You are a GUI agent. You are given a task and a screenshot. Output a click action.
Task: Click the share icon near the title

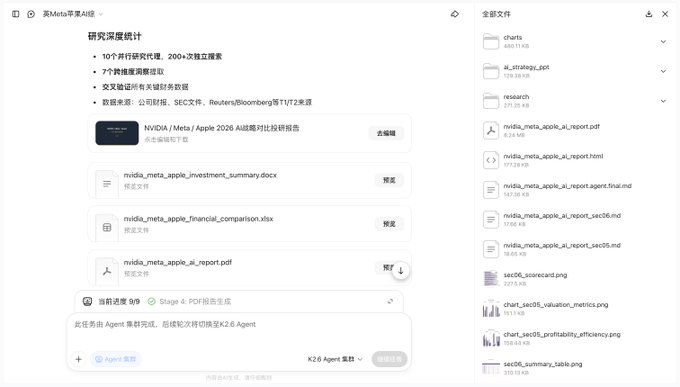pos(454,14)
